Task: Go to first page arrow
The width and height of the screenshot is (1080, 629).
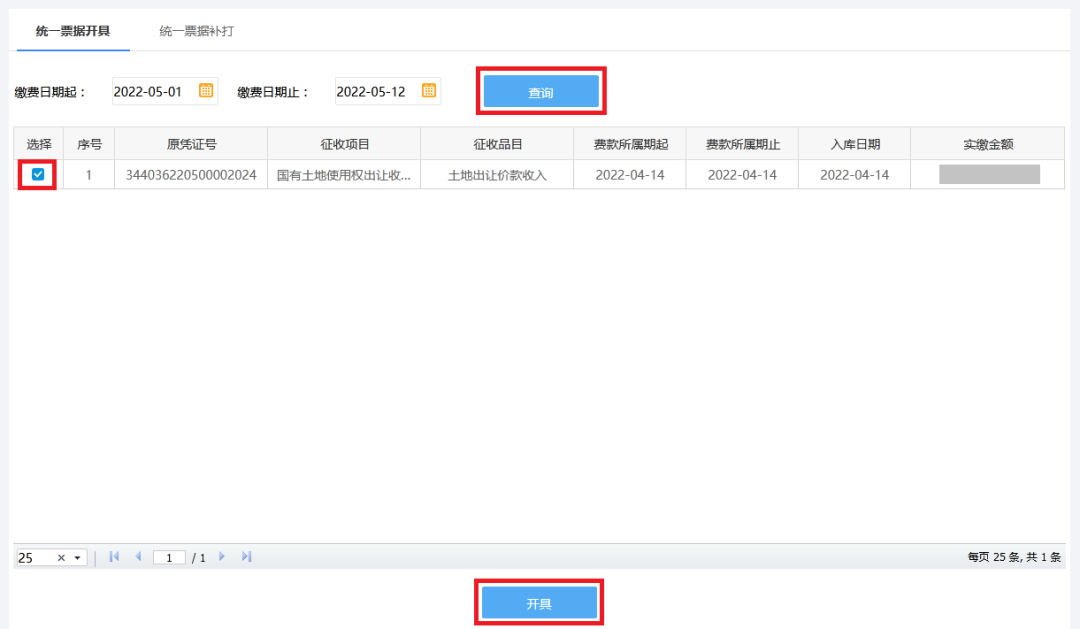Action: point(114,557)
